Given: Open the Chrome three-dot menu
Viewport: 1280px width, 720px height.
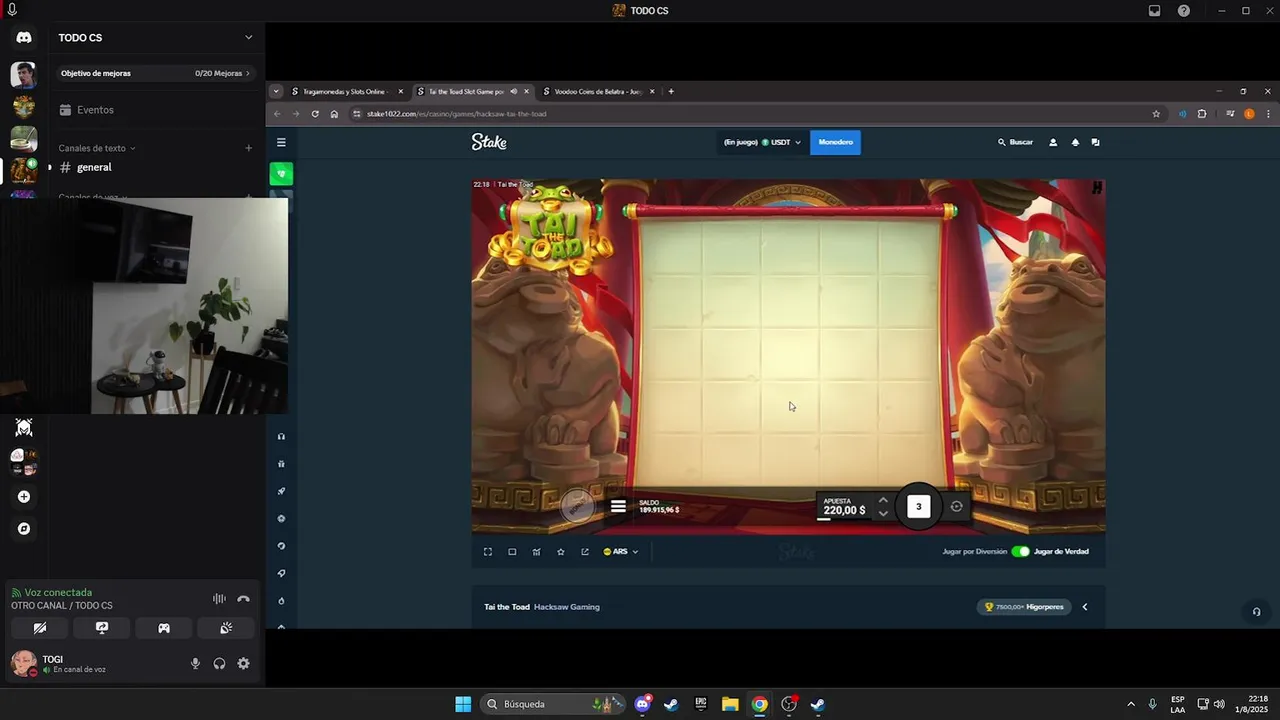Looking at the screenshot, I should click(1268, 114).
